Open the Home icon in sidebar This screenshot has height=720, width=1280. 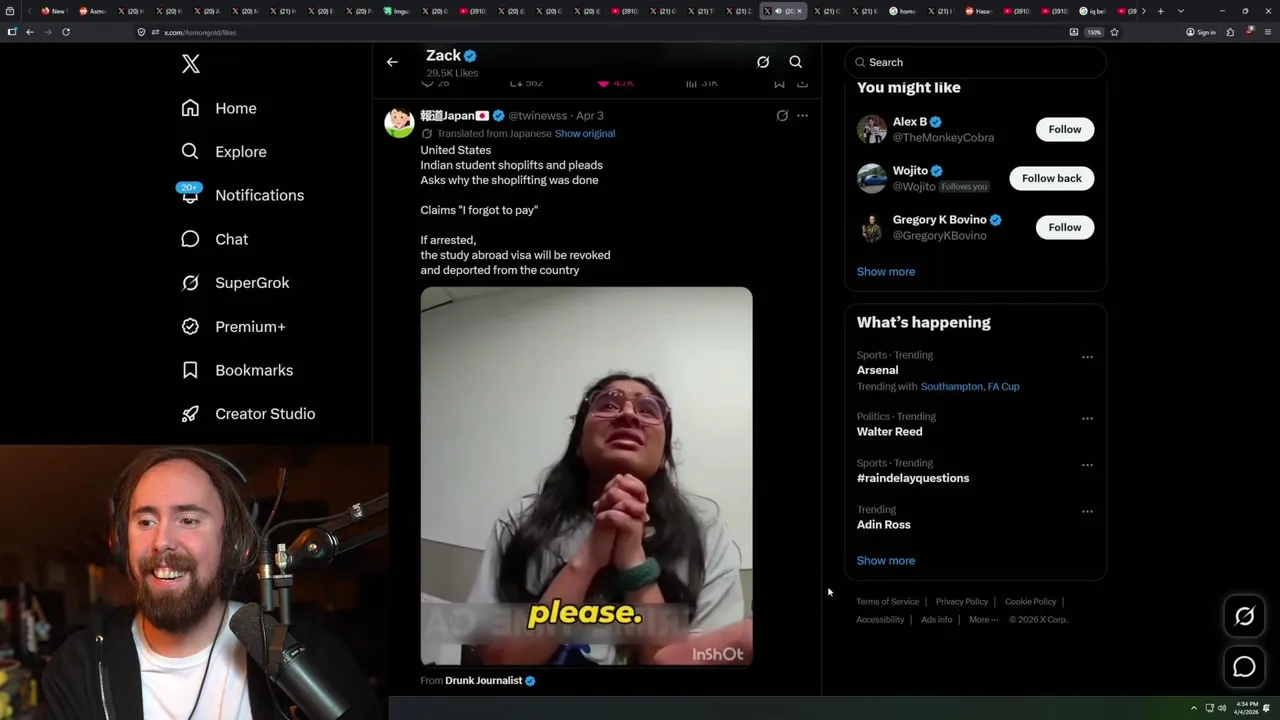[x=190, y=108]
